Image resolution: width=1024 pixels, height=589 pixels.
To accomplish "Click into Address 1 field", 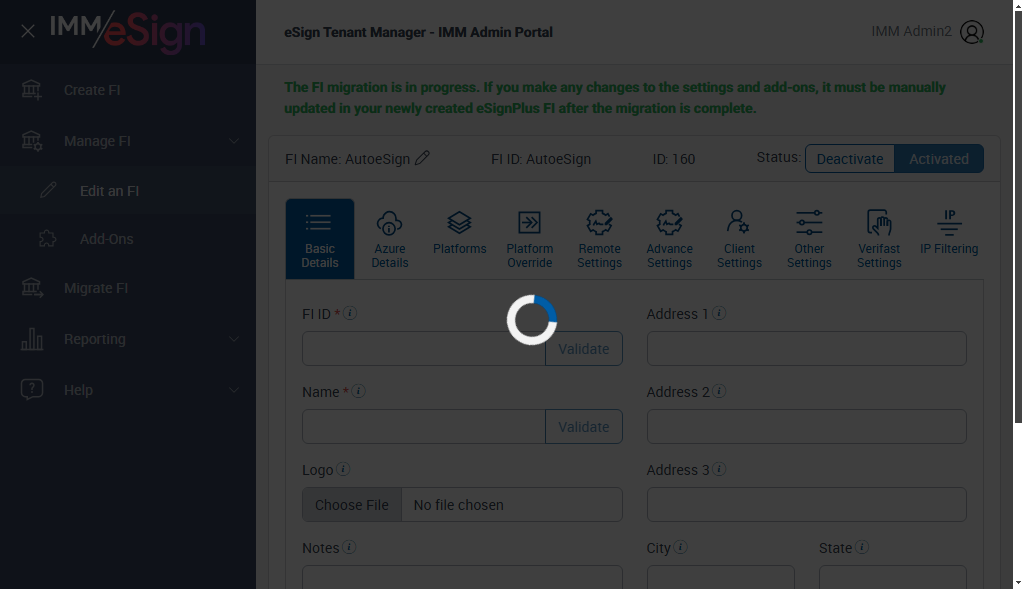I will (x=807, y=349).
